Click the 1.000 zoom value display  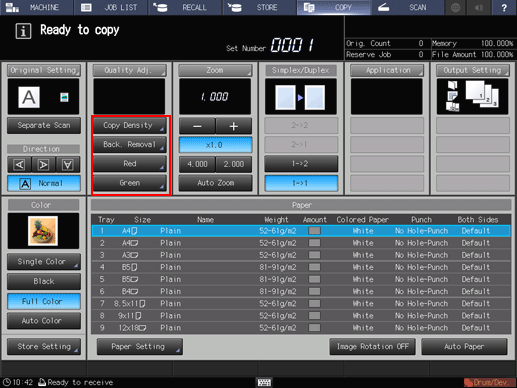[215, 97]
